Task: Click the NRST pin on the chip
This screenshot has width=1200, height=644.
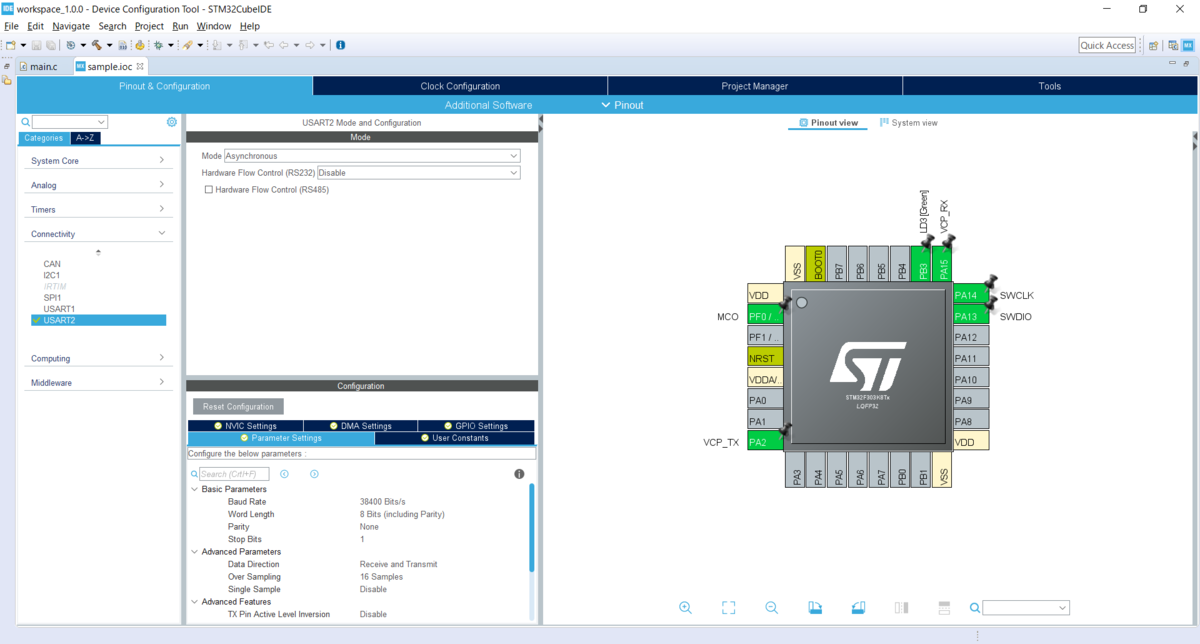Action: [x=765, y=358]
